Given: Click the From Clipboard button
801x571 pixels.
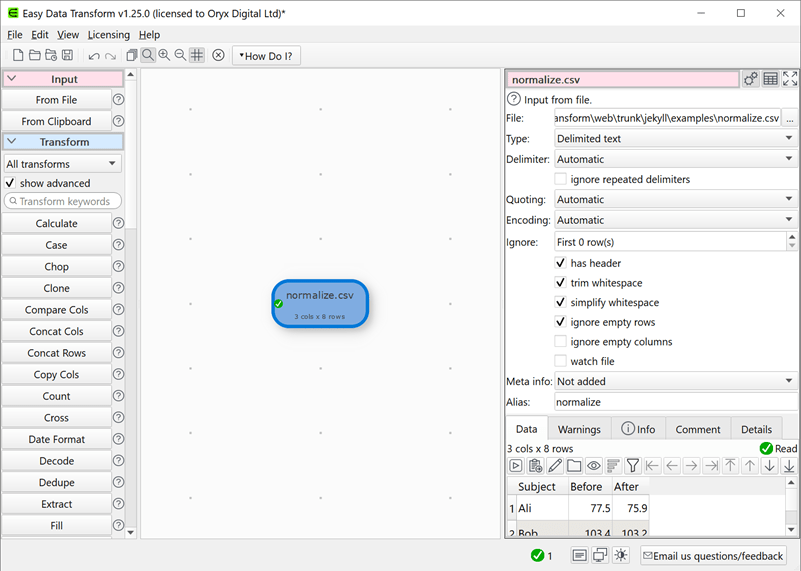Looking at the screenshot, I should (56, 122).
